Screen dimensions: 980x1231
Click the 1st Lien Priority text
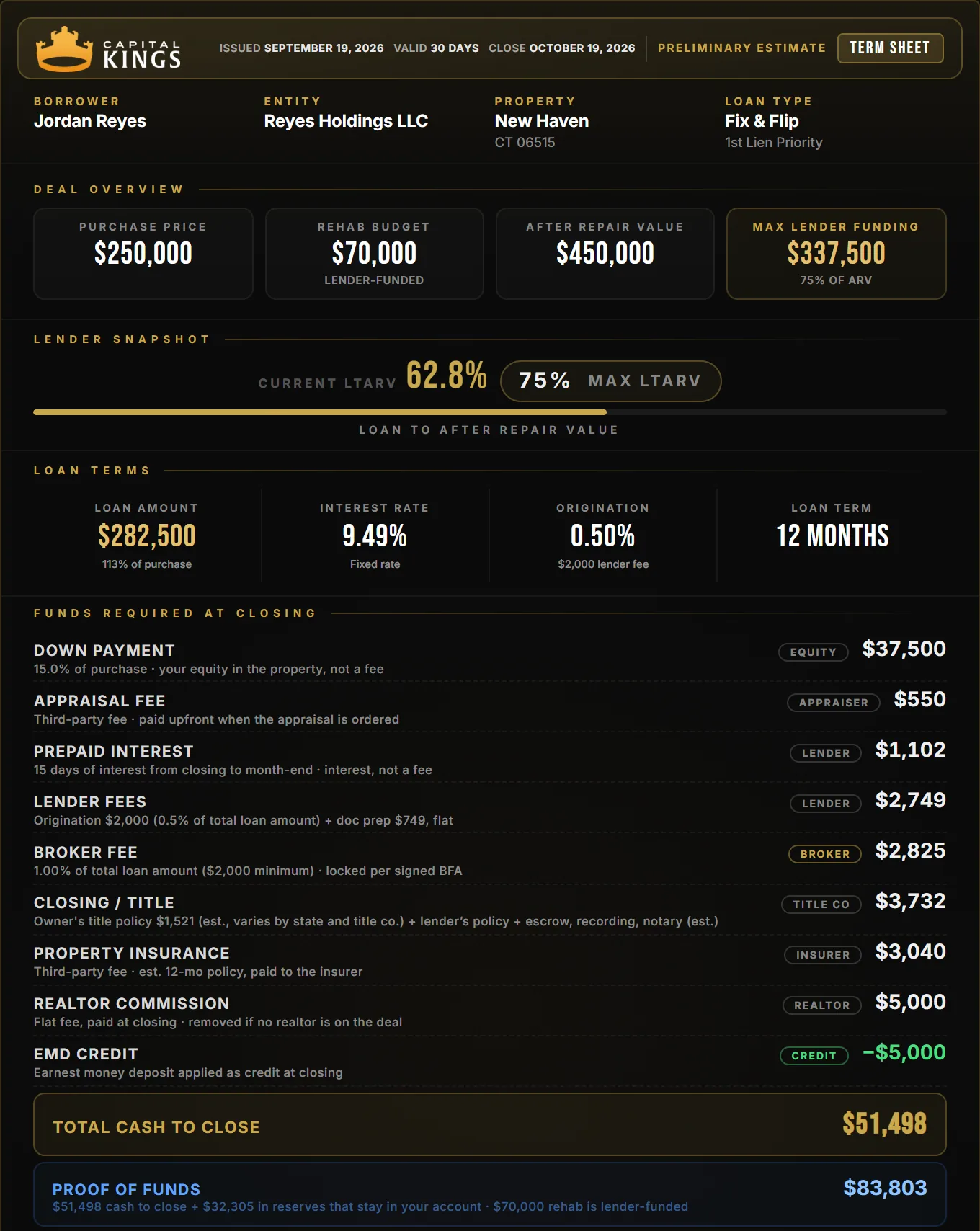(x=773, y=143)
